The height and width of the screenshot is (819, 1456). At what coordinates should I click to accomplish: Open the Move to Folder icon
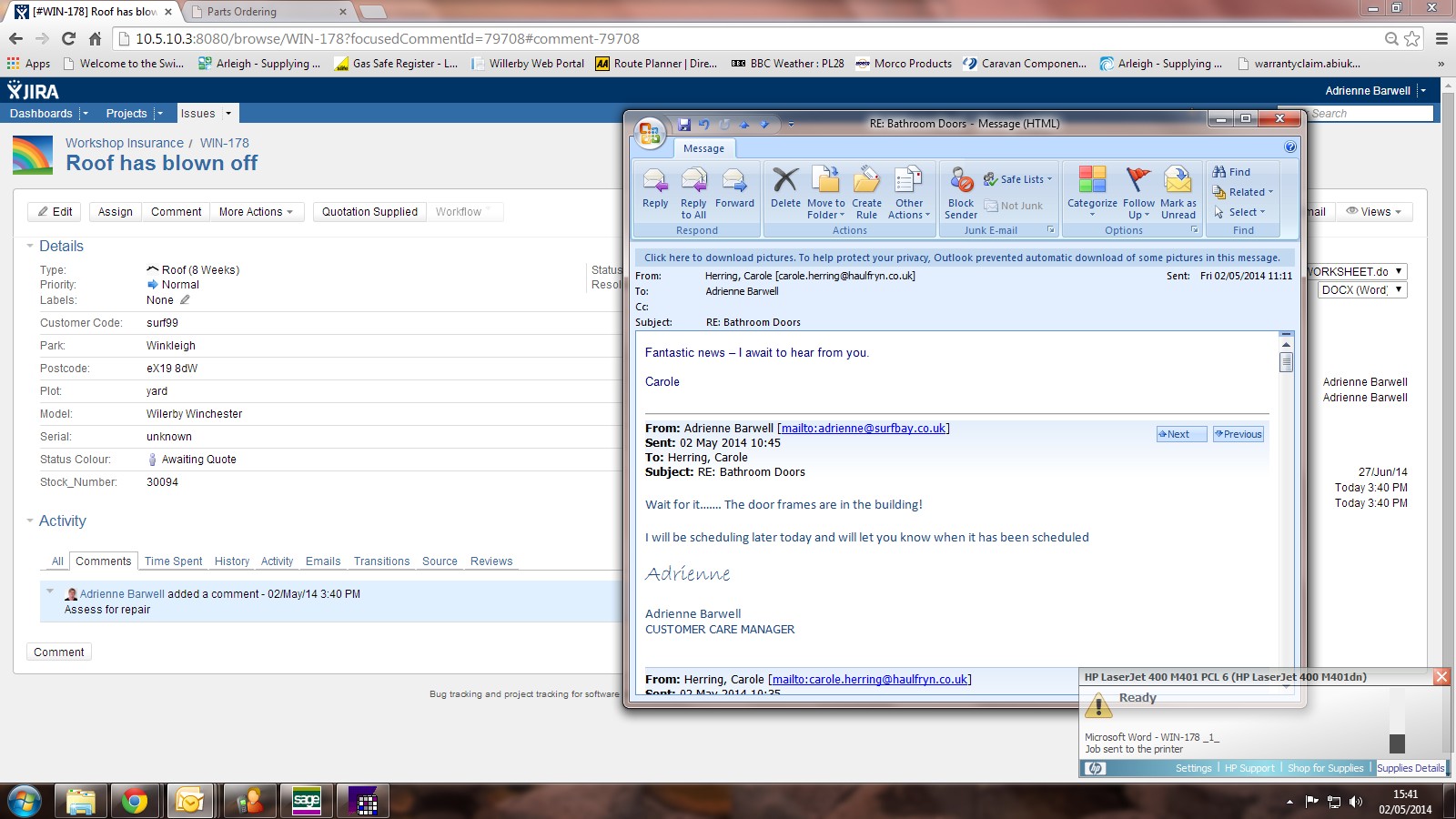coord(825,192)
